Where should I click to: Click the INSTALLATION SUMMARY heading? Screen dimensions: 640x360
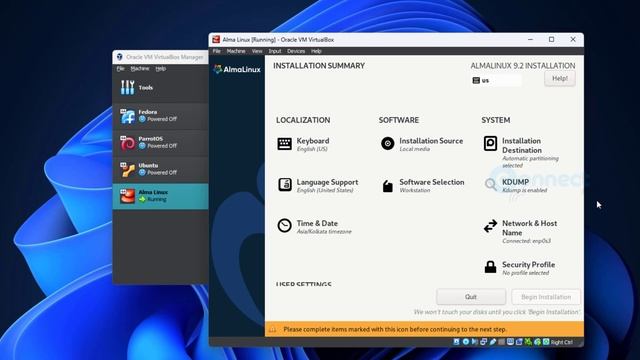(319, 66)
